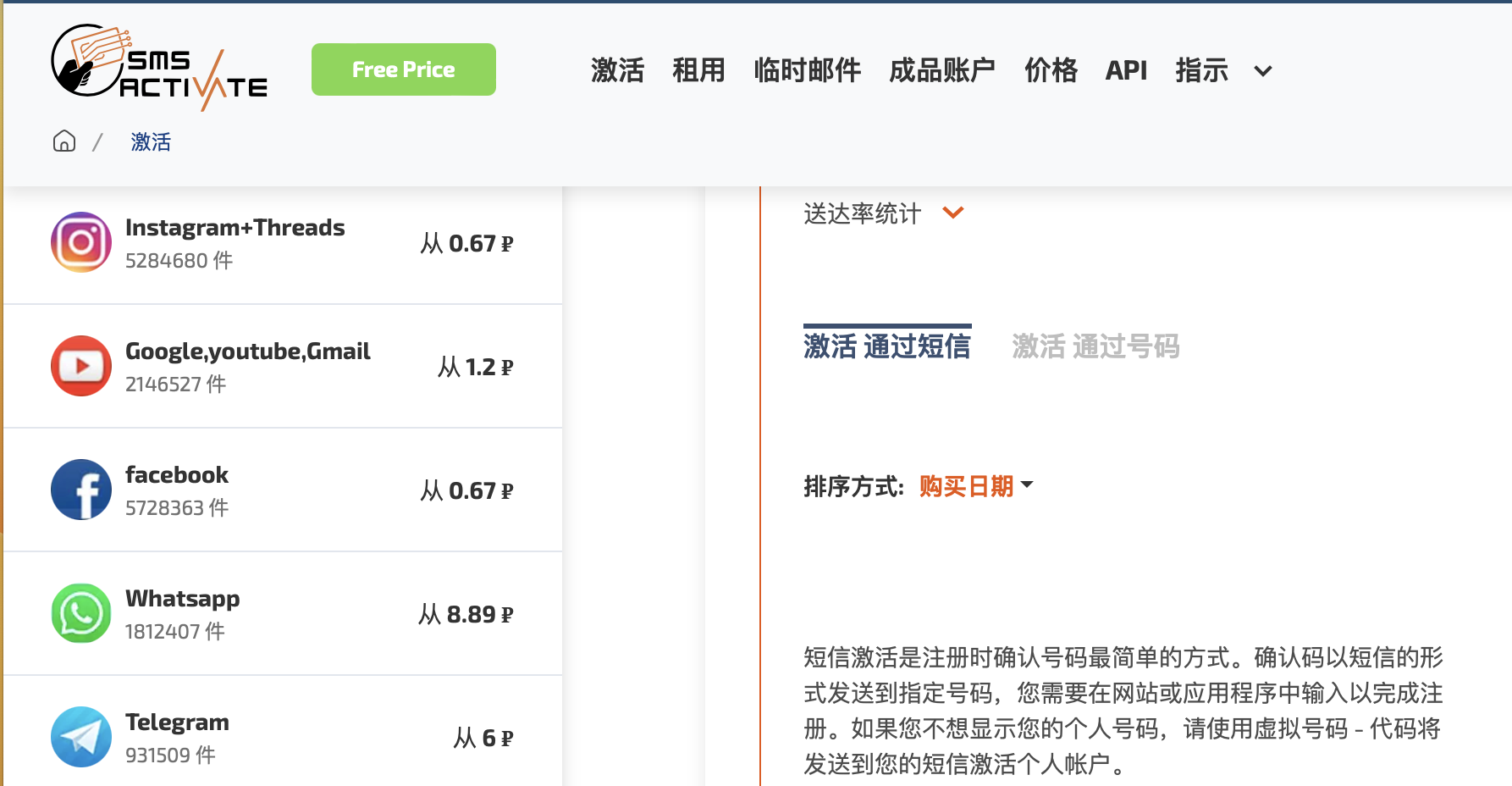Click the Instagram+Threads service icon
Screen dimensions: 1512x786
[80, 242]
